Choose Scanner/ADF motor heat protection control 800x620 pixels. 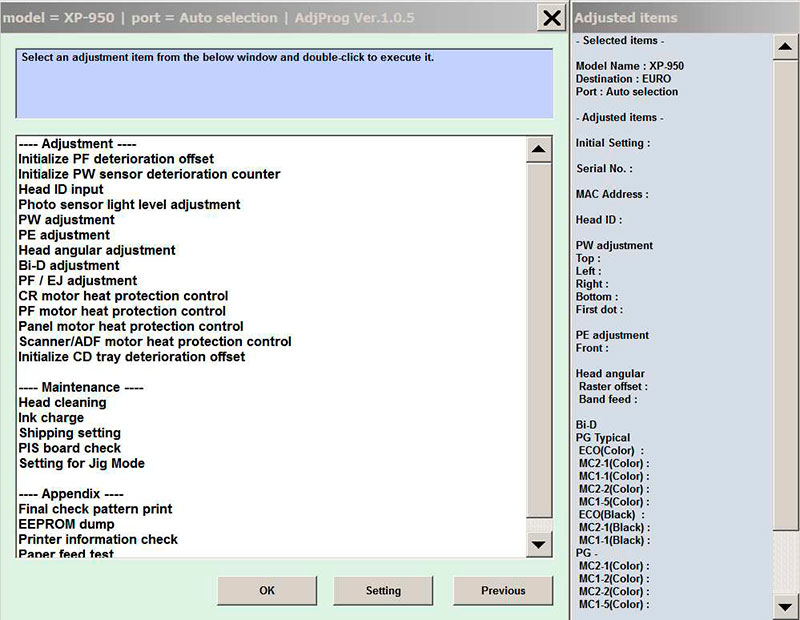[155, 342]
